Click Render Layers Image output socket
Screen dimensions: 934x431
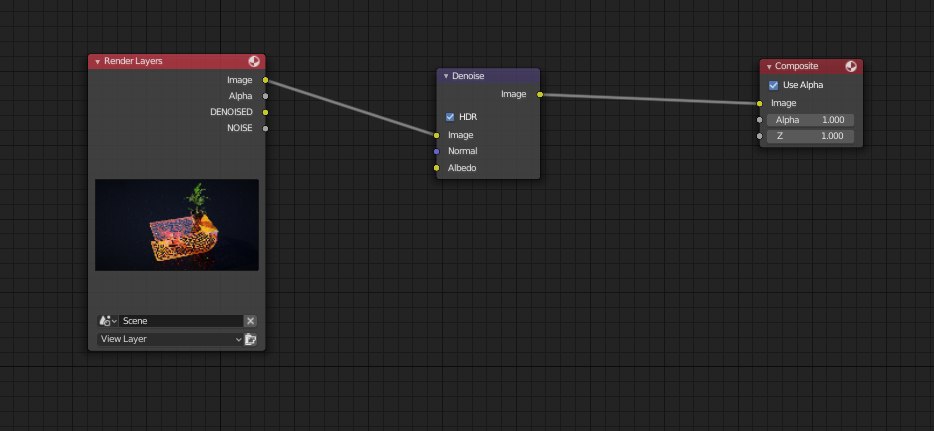coord(265,80)
